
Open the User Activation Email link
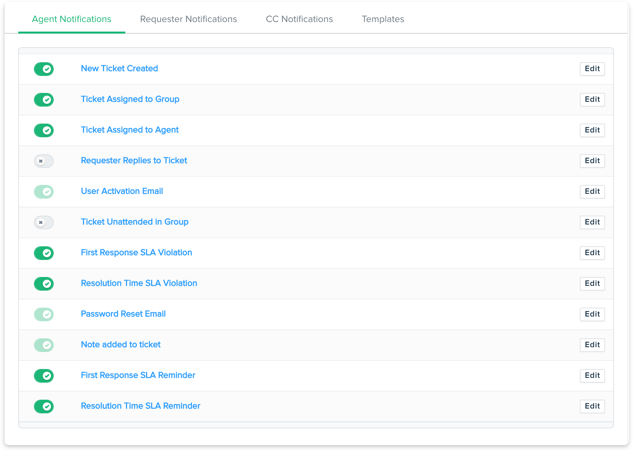click(122, 191)
